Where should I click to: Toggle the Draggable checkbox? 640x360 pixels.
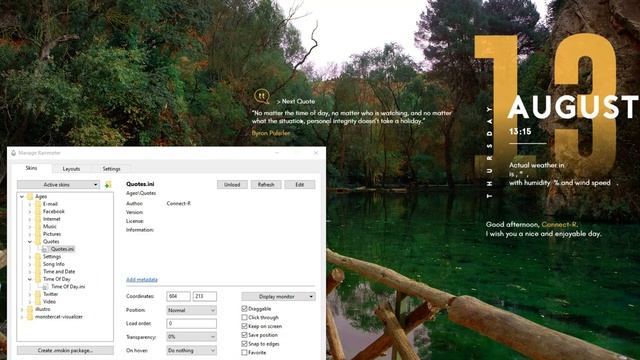pos(244,309)
